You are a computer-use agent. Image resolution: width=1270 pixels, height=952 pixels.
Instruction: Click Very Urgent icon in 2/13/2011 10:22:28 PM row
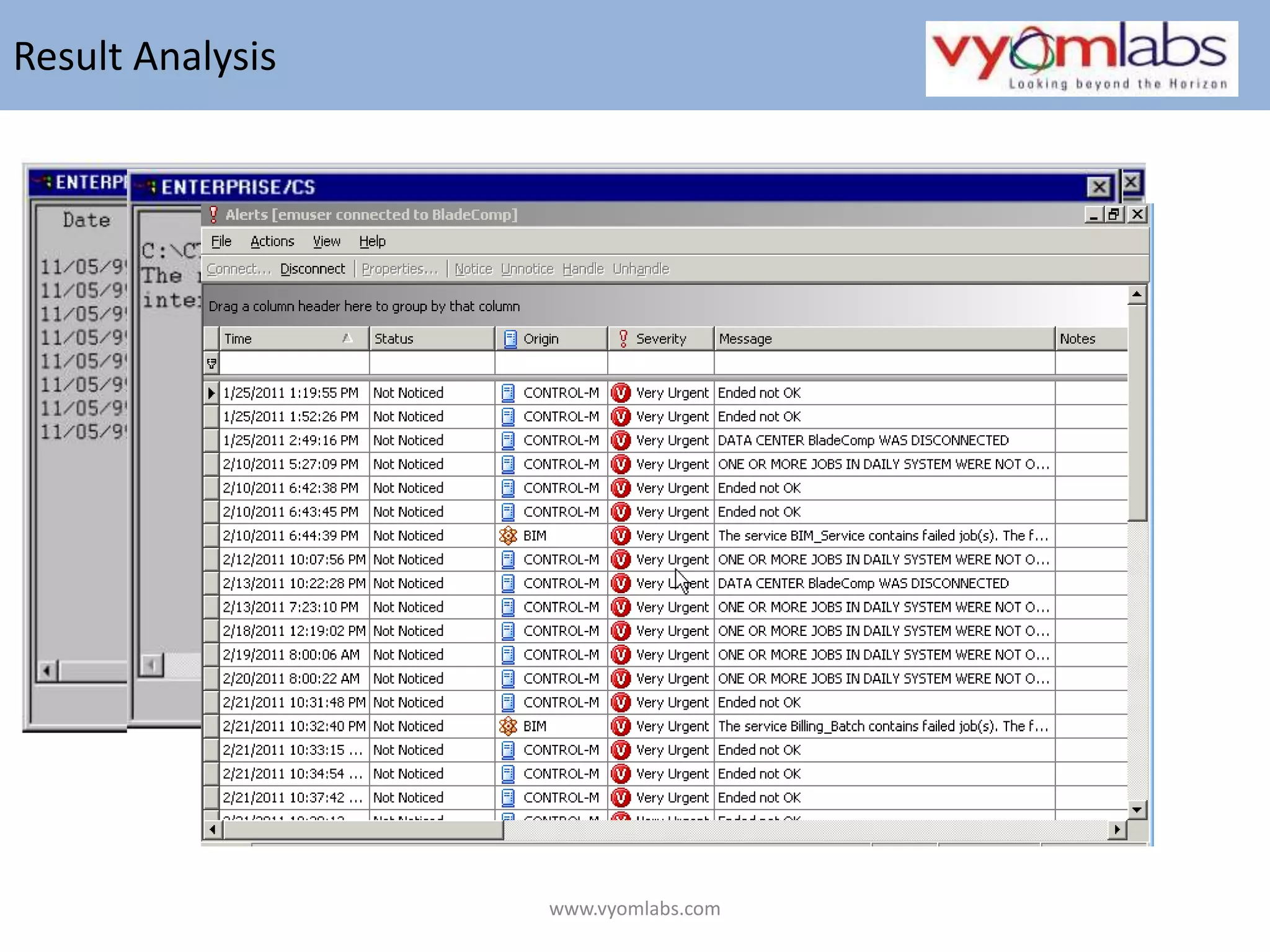tap(621, 583)
